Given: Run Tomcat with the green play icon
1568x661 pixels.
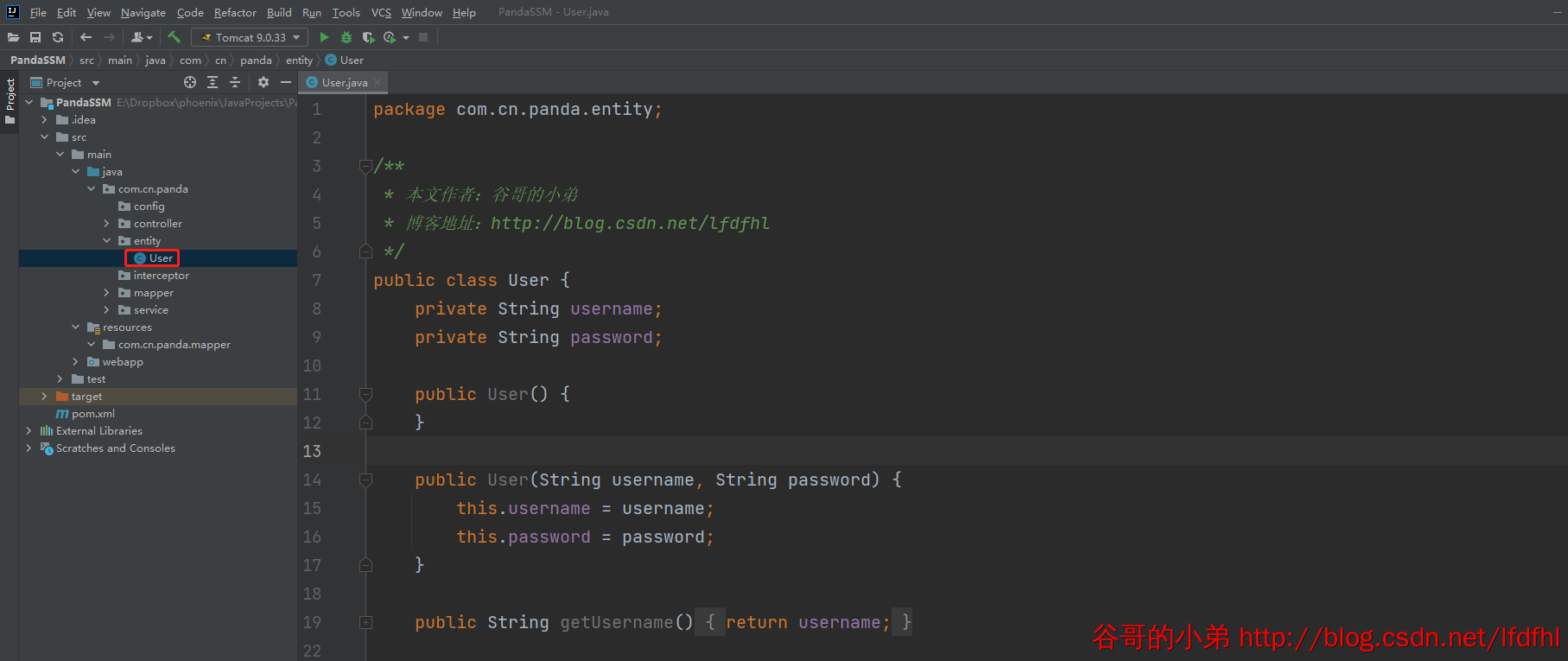Looking at the screenshot, I should (x=324, y=37).
